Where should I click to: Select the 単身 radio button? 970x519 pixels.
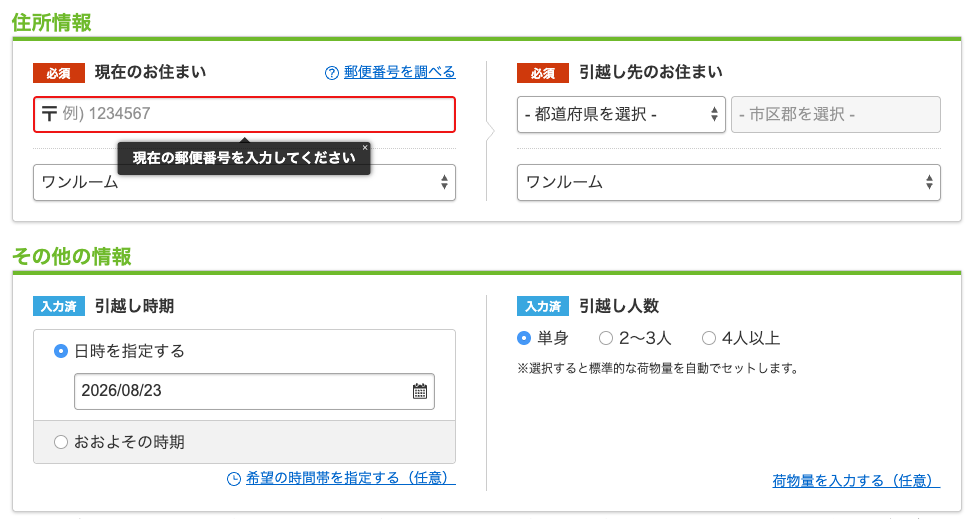click(524, 338)
